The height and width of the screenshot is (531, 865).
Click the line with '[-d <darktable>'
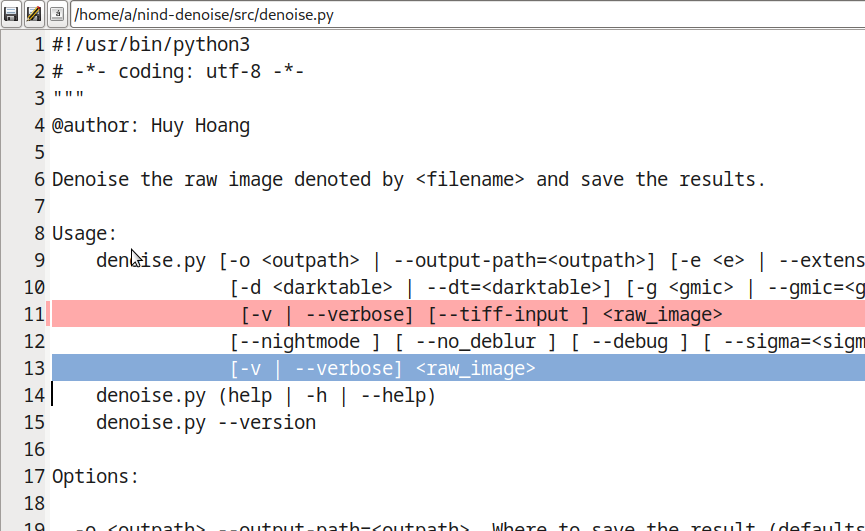(547, 288)
